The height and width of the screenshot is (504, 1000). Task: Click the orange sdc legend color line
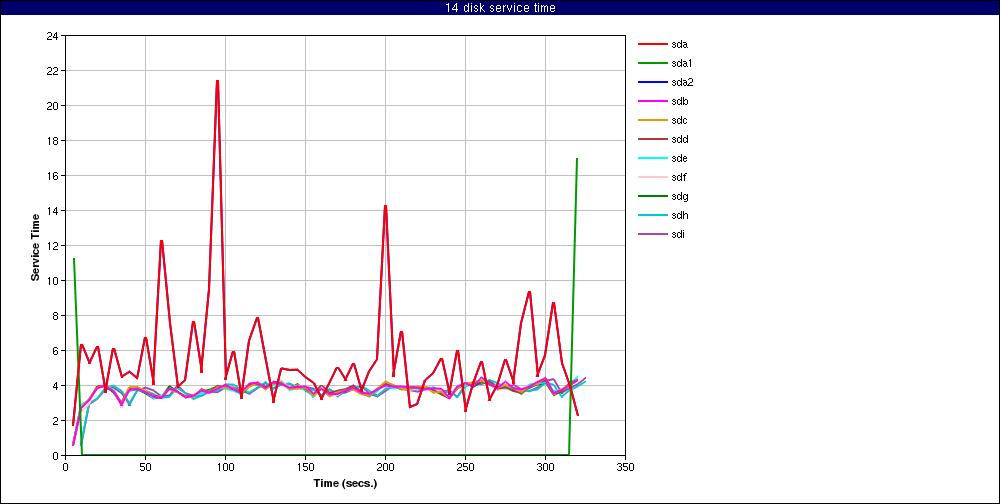pyautogui.click(x=652, y=121)
